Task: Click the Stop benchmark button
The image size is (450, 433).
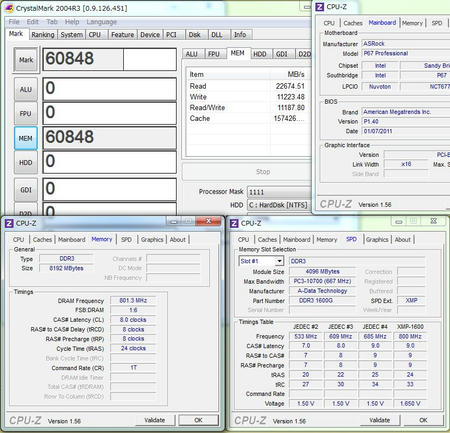Action: 263,172
